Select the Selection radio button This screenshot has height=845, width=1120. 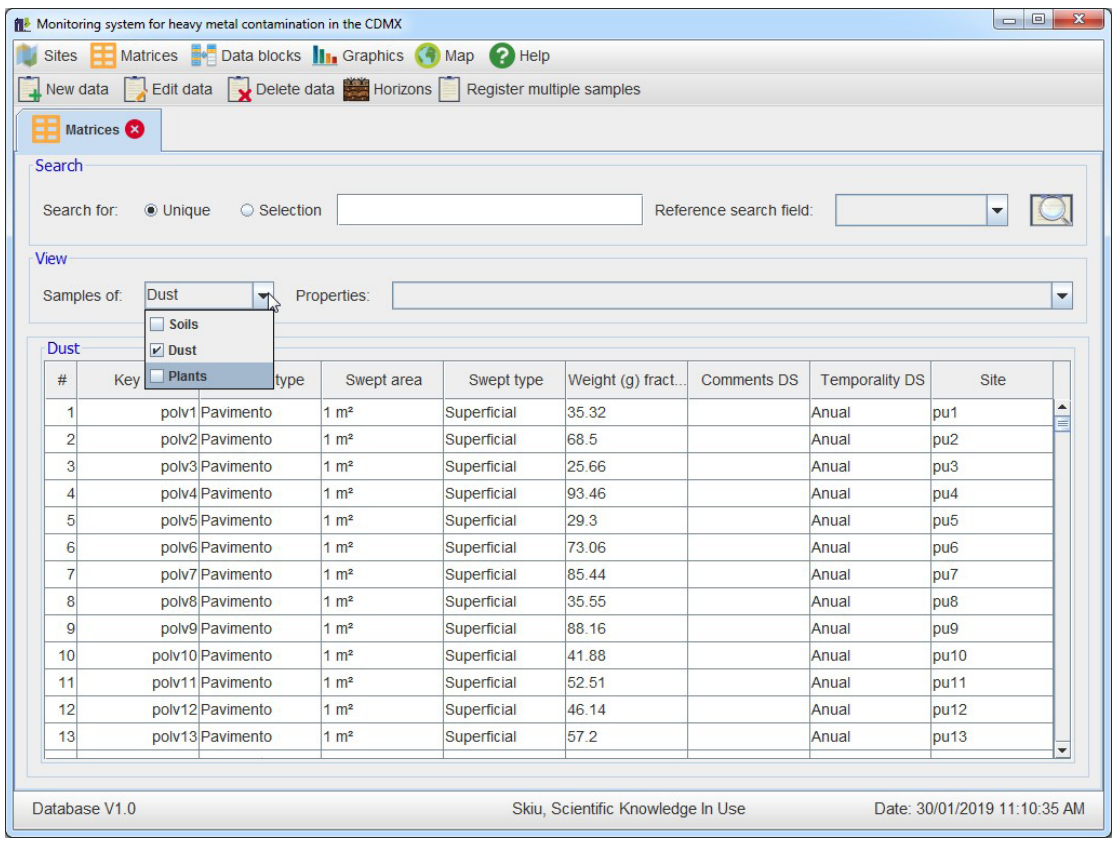[x=247, y=211]
